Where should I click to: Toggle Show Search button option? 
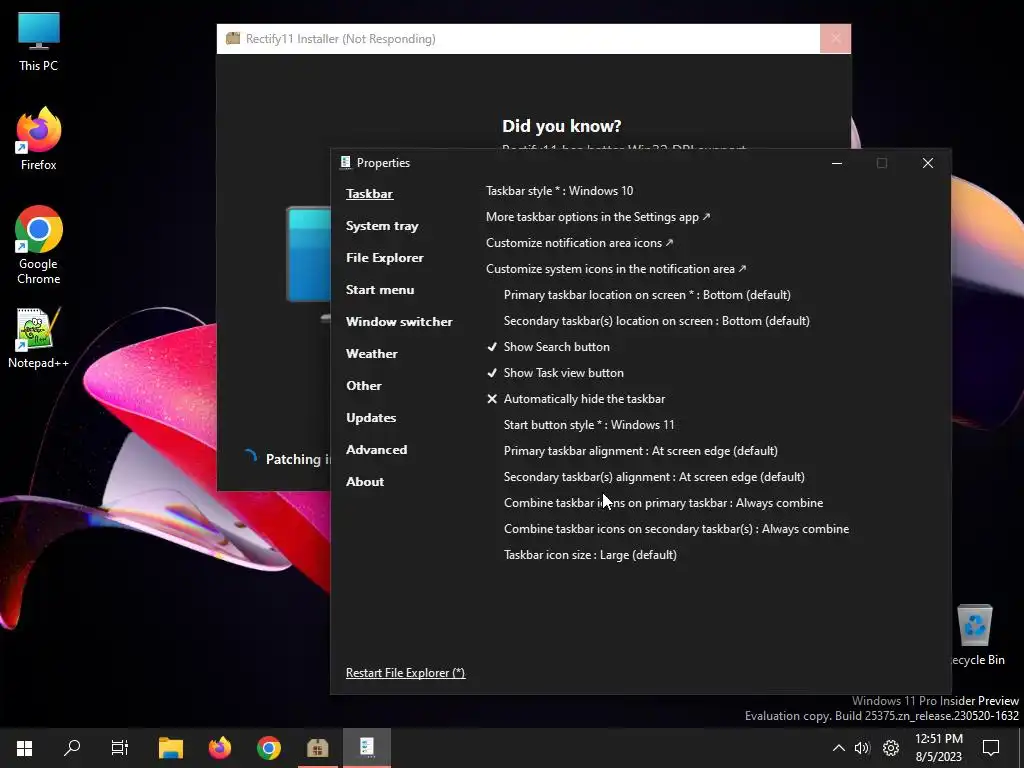click(549, 347)
